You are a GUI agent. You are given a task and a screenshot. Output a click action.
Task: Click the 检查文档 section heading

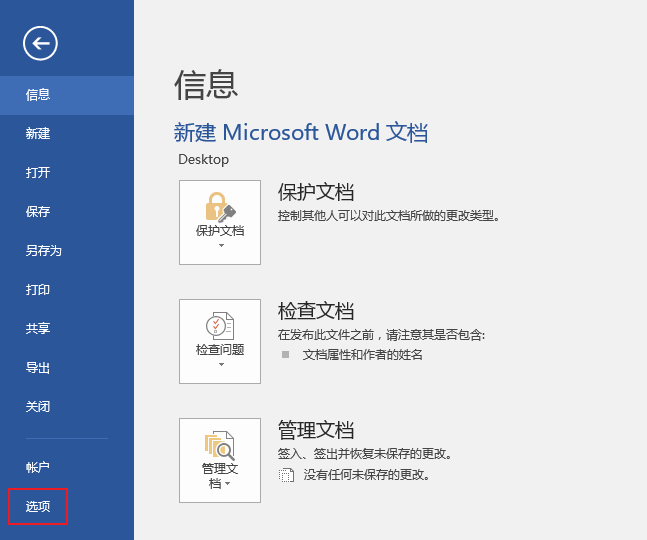(x=316, y=311)
